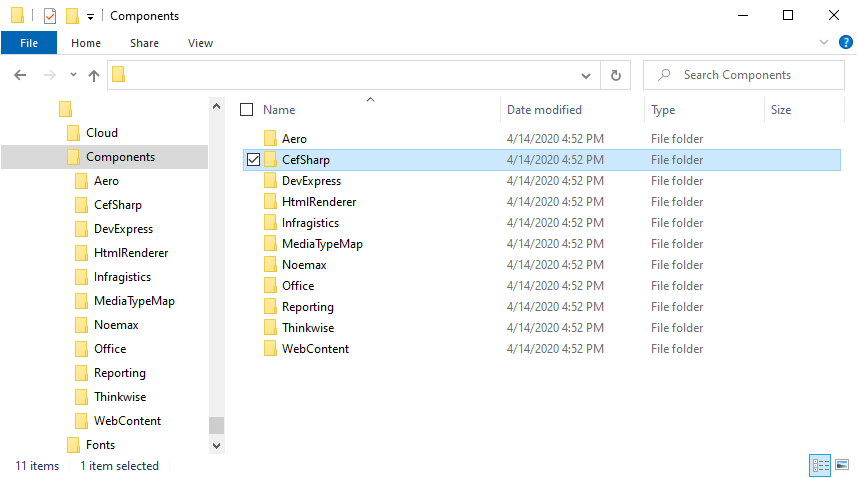Click Properties icon in quick access toolbar
The height and width of the screenshot is (478, 858).
[50, 16]
